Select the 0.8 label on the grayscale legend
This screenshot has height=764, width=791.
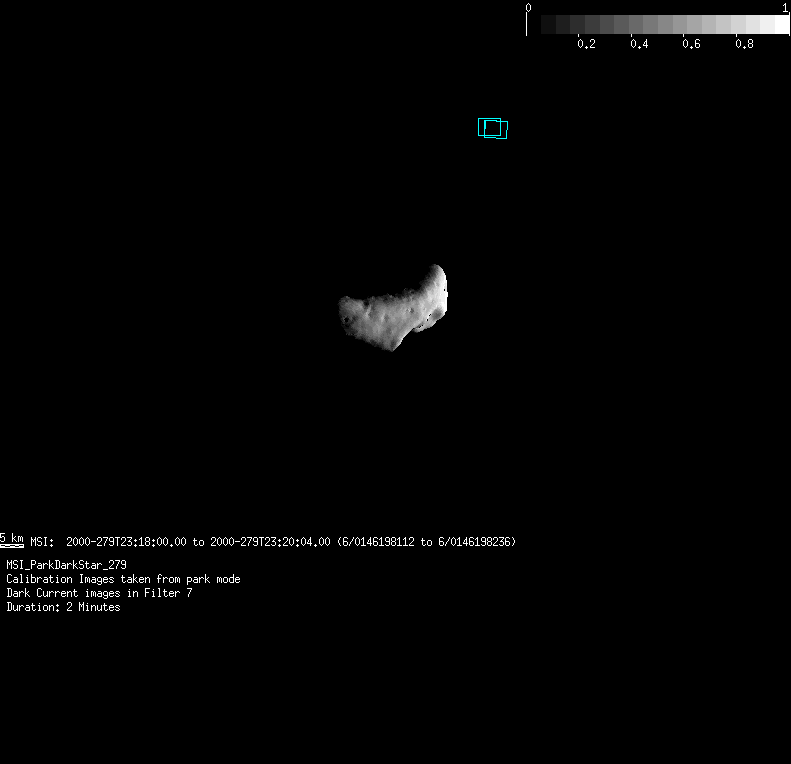(744, 44)
